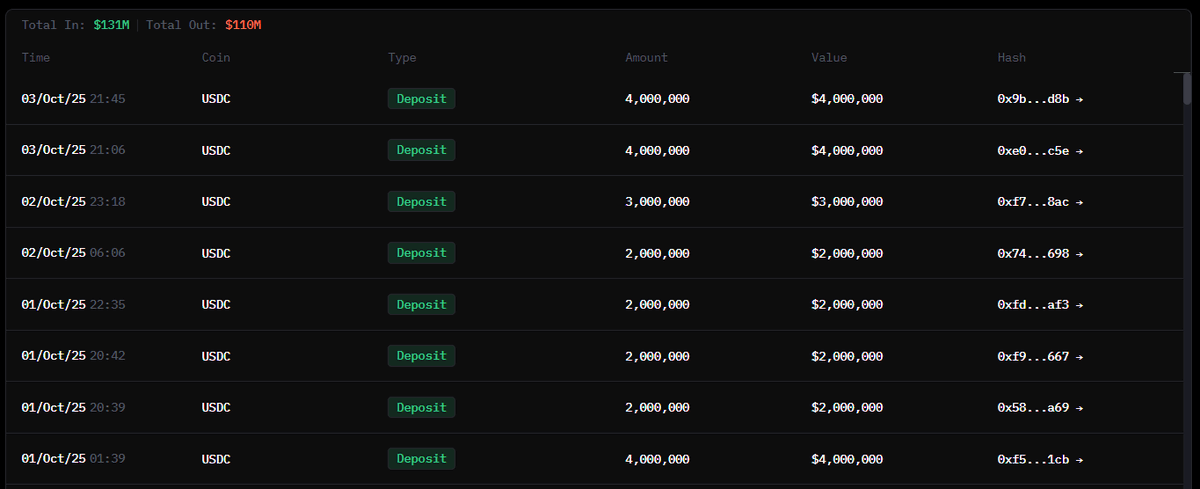Click the Total In $131M value
Viewport: 1200px width, 489px height.
[111, 25]
